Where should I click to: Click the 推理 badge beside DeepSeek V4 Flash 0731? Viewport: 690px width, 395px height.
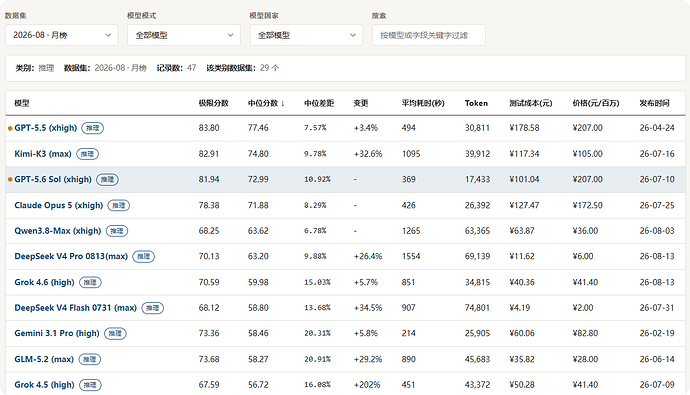pos(153,308)
